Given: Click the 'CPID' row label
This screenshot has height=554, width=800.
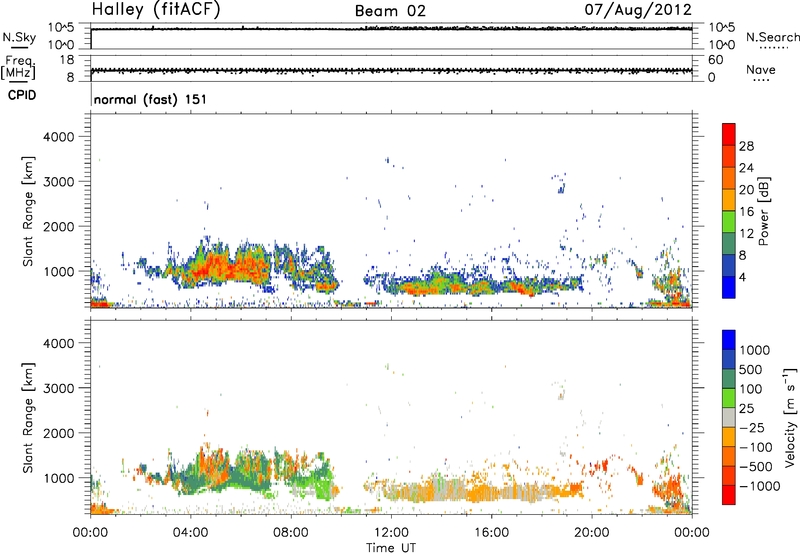Looking at the screenshot, I should tap(22, 95).
